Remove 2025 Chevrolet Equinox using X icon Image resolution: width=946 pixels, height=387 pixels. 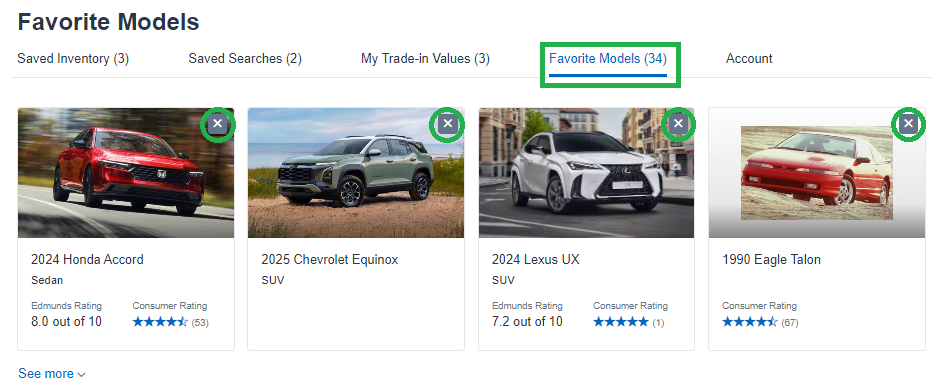pyautogui.click(x=448, y=124)
